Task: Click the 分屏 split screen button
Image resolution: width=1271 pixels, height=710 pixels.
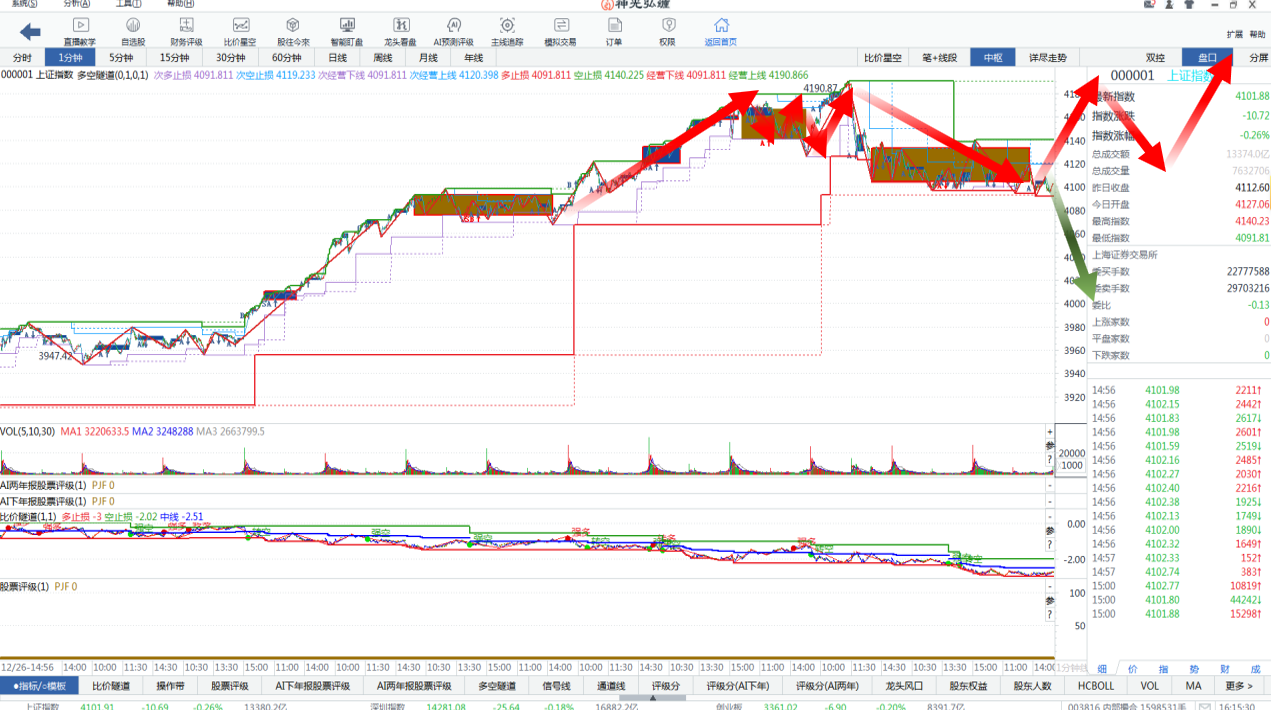Action: tap(1258, 58)
